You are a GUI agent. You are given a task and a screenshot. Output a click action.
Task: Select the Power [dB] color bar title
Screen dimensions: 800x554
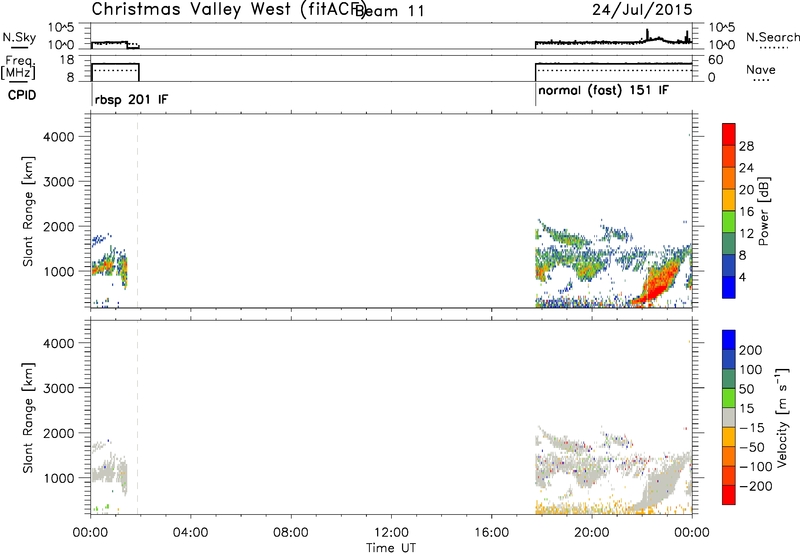pos(763,211)
